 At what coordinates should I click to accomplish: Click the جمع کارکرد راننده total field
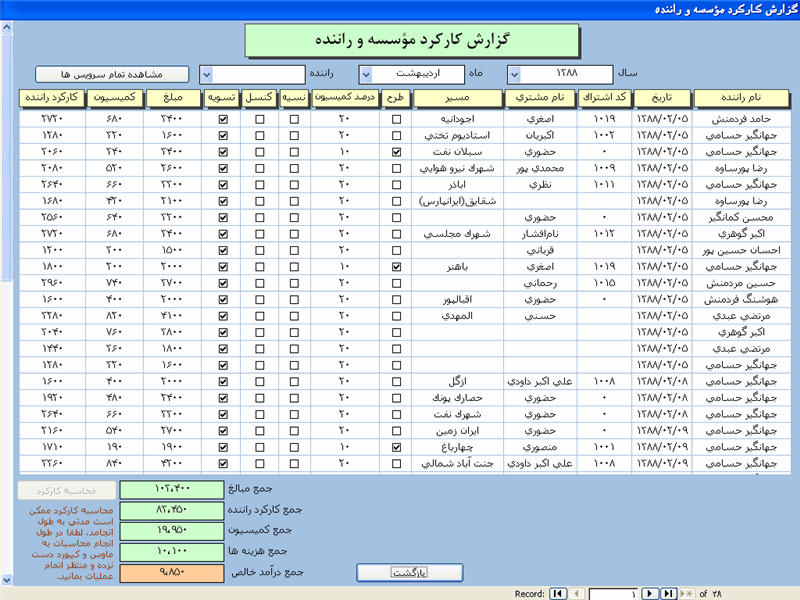point(172,511)
